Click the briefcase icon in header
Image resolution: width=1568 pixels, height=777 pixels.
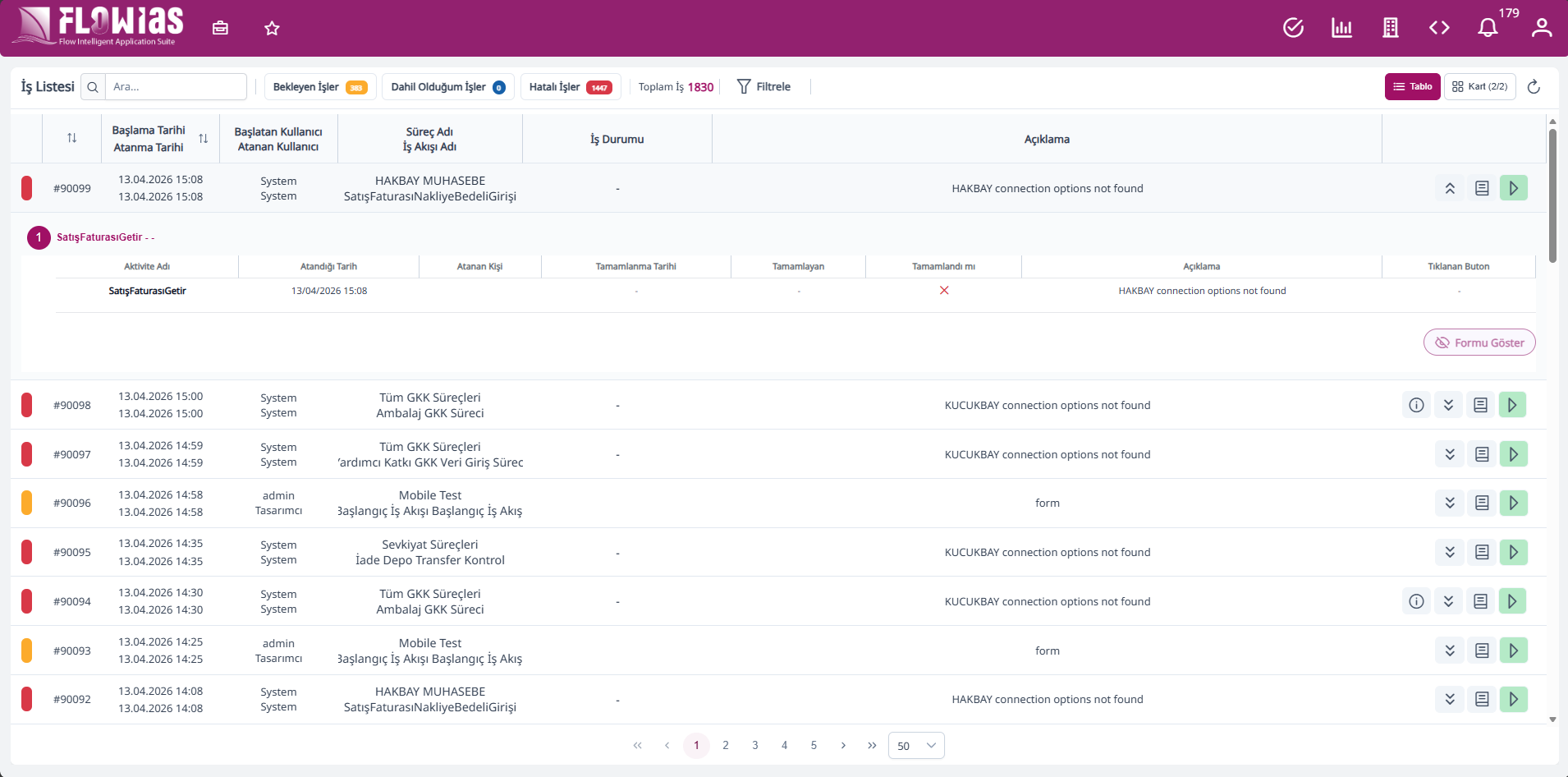pyautogui.click(x=220, y=28)
